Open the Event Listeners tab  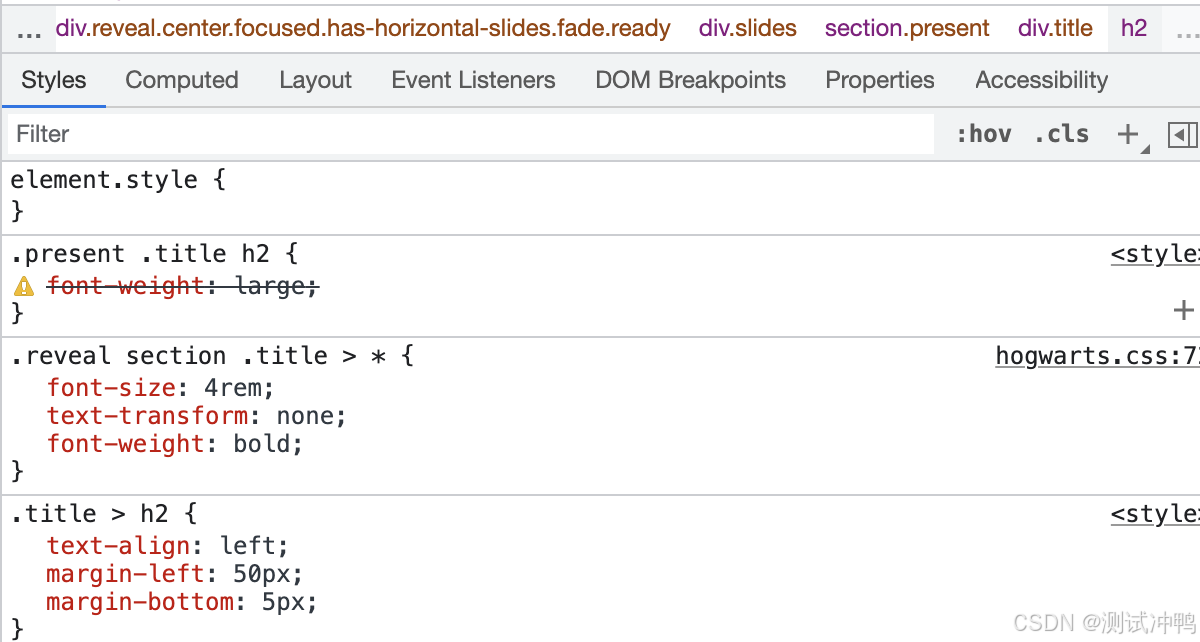coord(473,80)
